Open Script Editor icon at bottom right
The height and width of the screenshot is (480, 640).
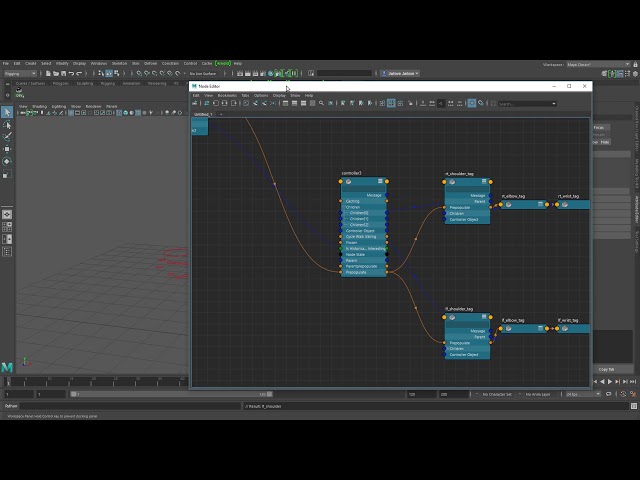coord(633,406)
